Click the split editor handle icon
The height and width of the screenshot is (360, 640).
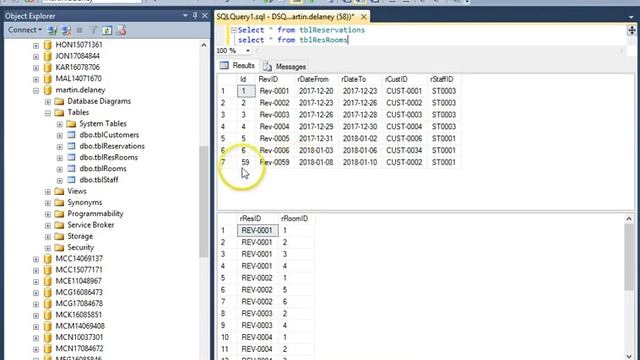(631, 30)
